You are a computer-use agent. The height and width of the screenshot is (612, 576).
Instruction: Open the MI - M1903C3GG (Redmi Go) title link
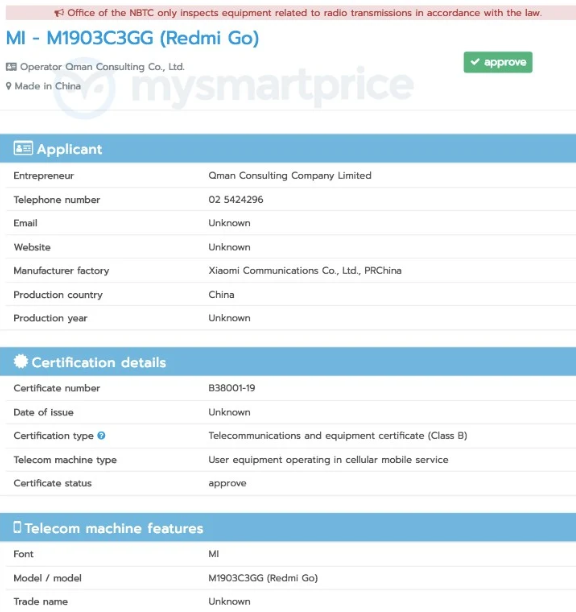click(132, 38)
